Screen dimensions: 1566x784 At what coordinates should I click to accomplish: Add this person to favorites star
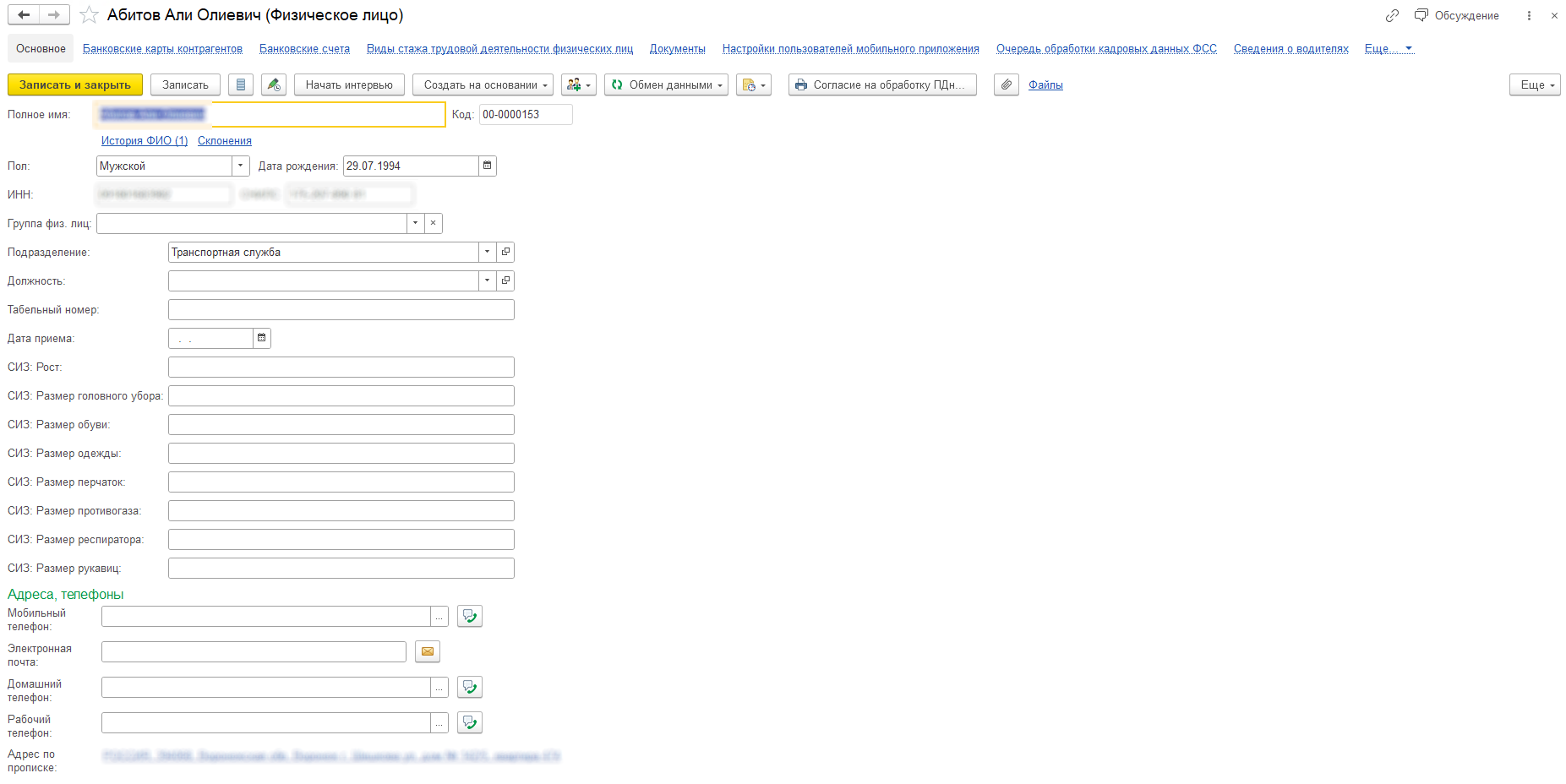click(x=89, y=15)
